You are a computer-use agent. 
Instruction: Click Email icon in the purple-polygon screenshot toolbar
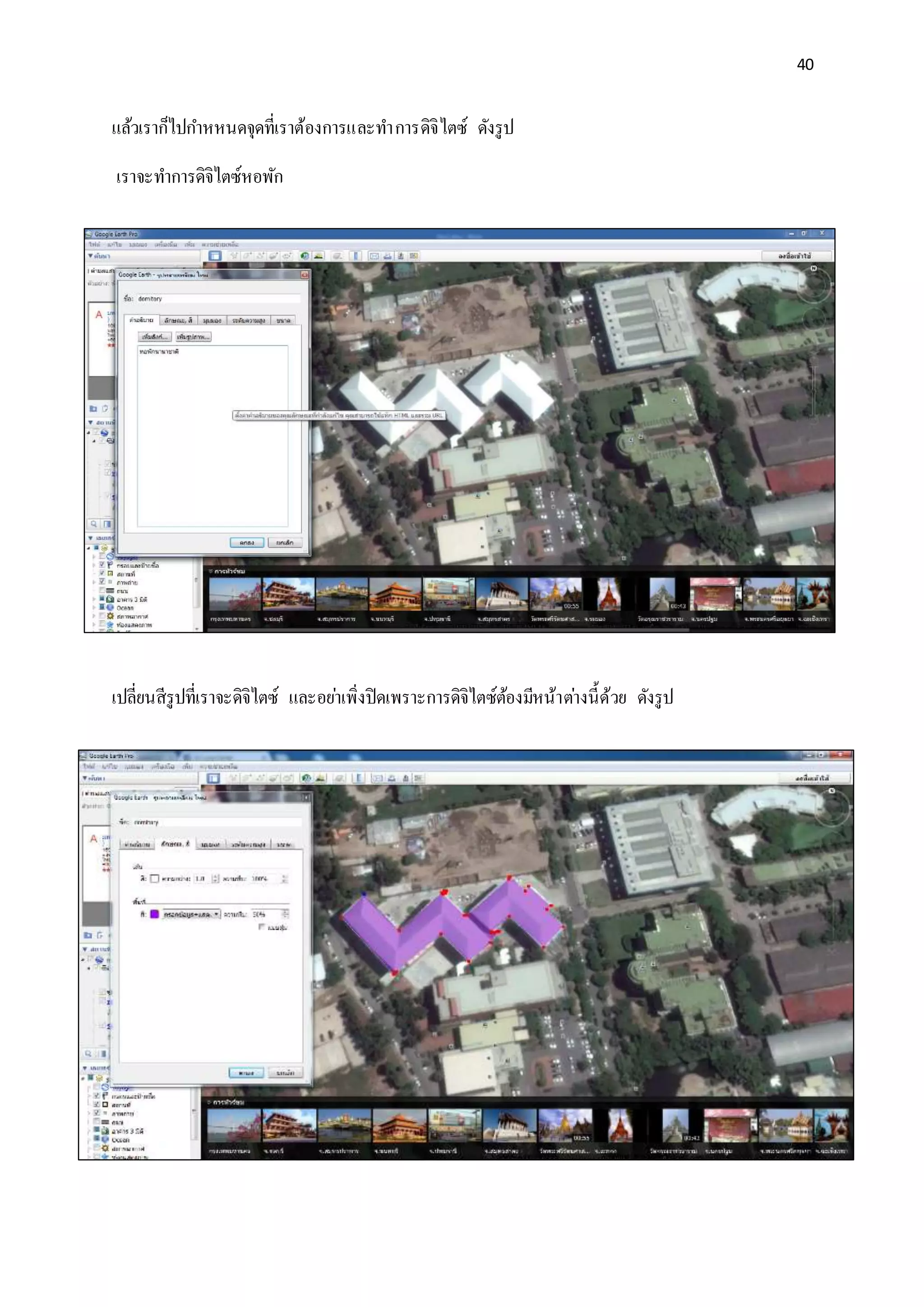point(378,778)
